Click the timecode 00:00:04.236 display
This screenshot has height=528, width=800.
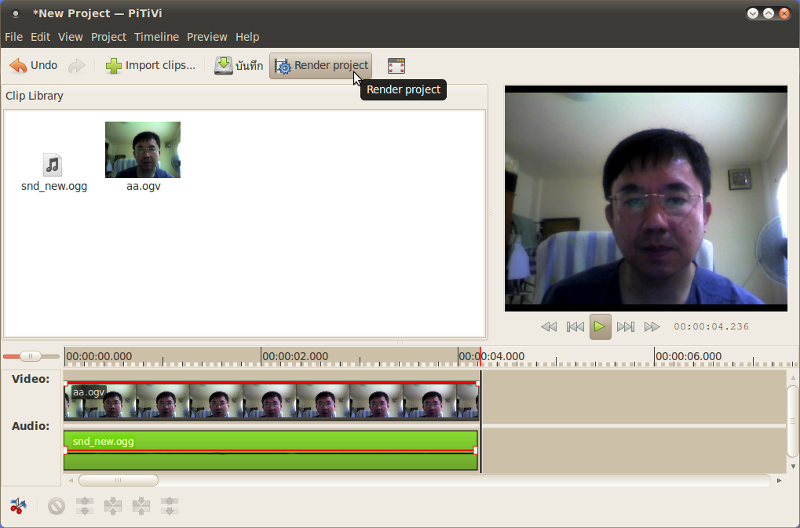[x=711, y=326]
